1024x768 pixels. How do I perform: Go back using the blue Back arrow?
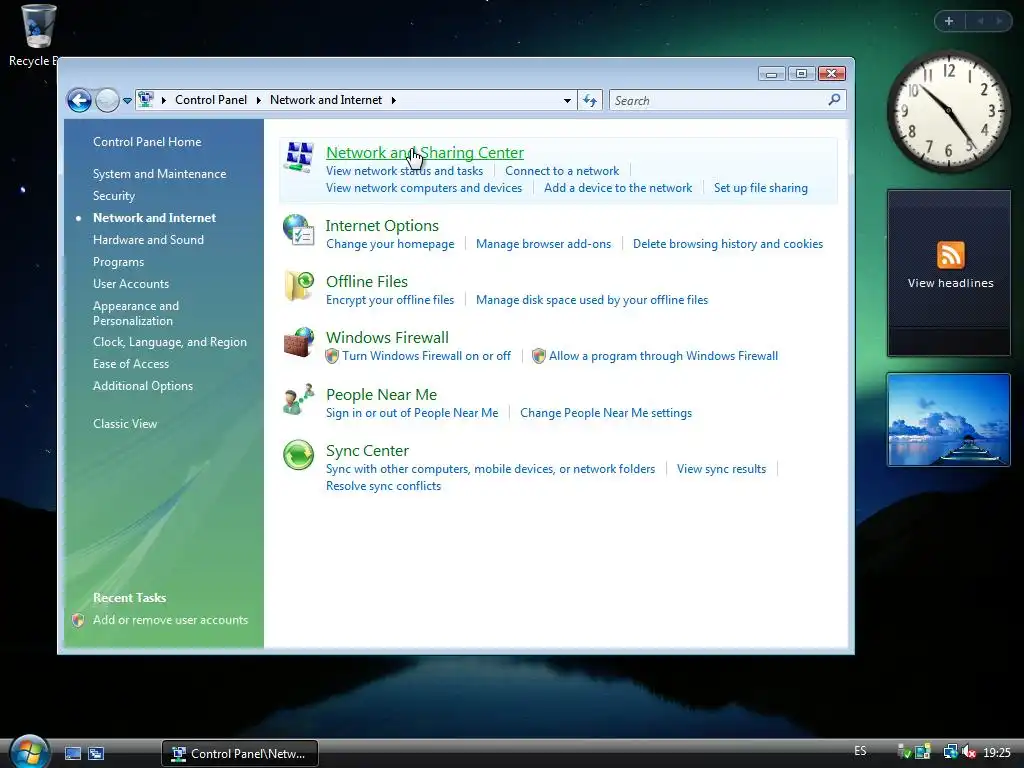pyautogui.click(x=79, y=100)
